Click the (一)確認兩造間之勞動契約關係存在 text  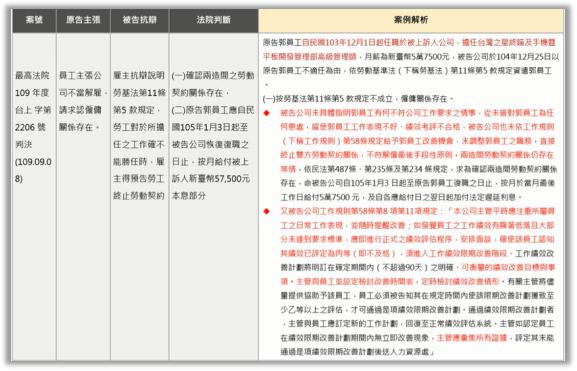coord(213,84)
